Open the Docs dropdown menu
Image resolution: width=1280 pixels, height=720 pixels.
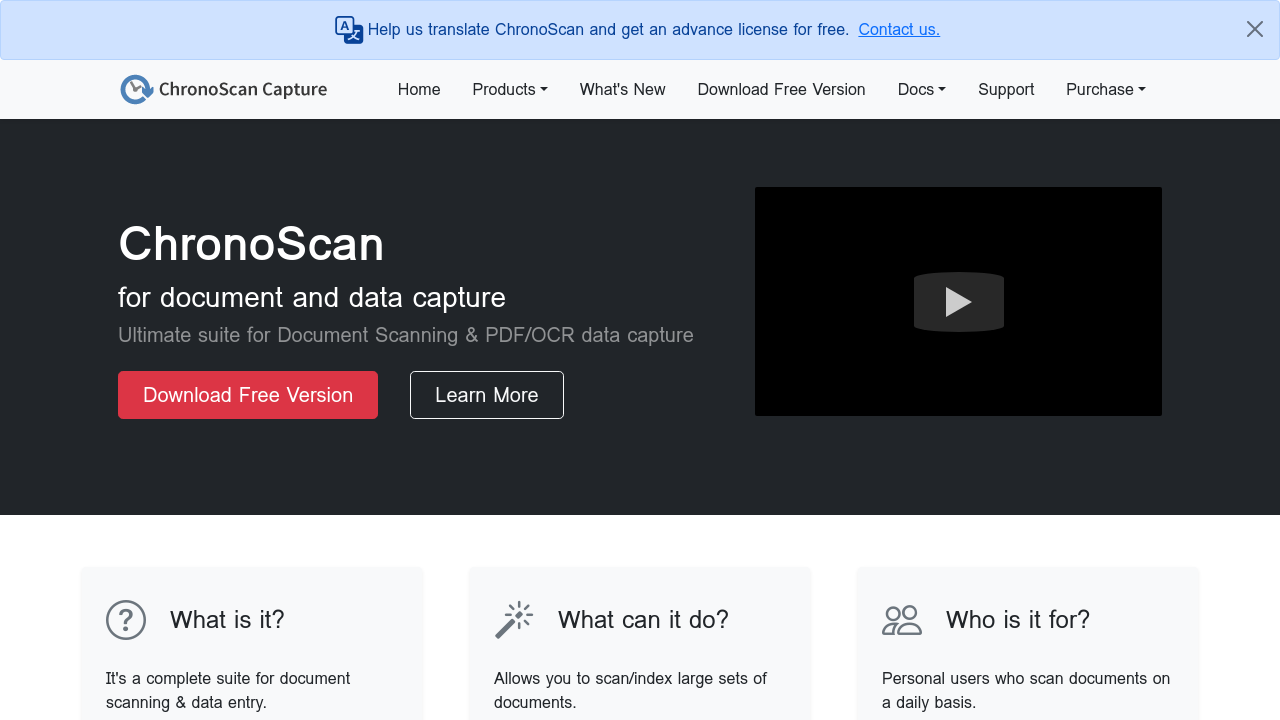pyautogui.click(x=921, y=90)
